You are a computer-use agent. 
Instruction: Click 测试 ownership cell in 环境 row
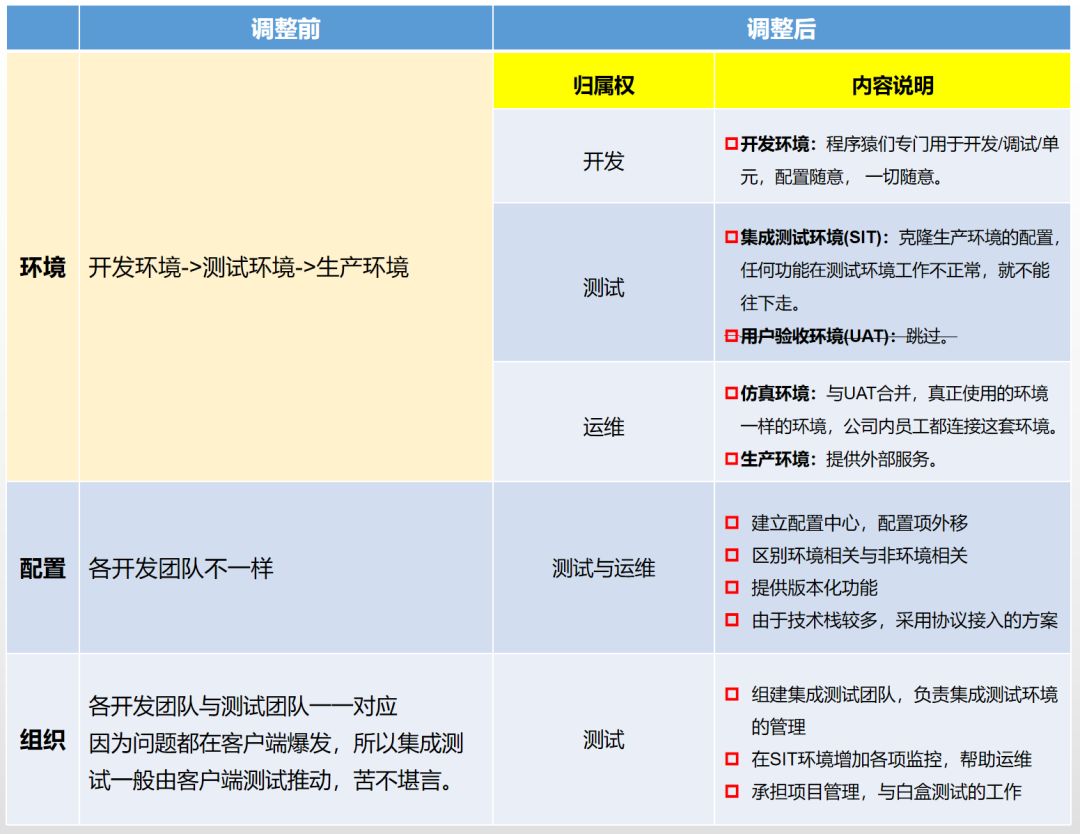point(603,283)
